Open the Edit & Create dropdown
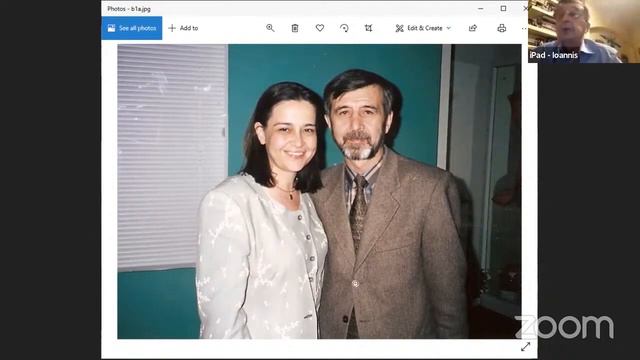Image resolution: width=640 pixels, height=360 pixels. [x=423, y=28]
